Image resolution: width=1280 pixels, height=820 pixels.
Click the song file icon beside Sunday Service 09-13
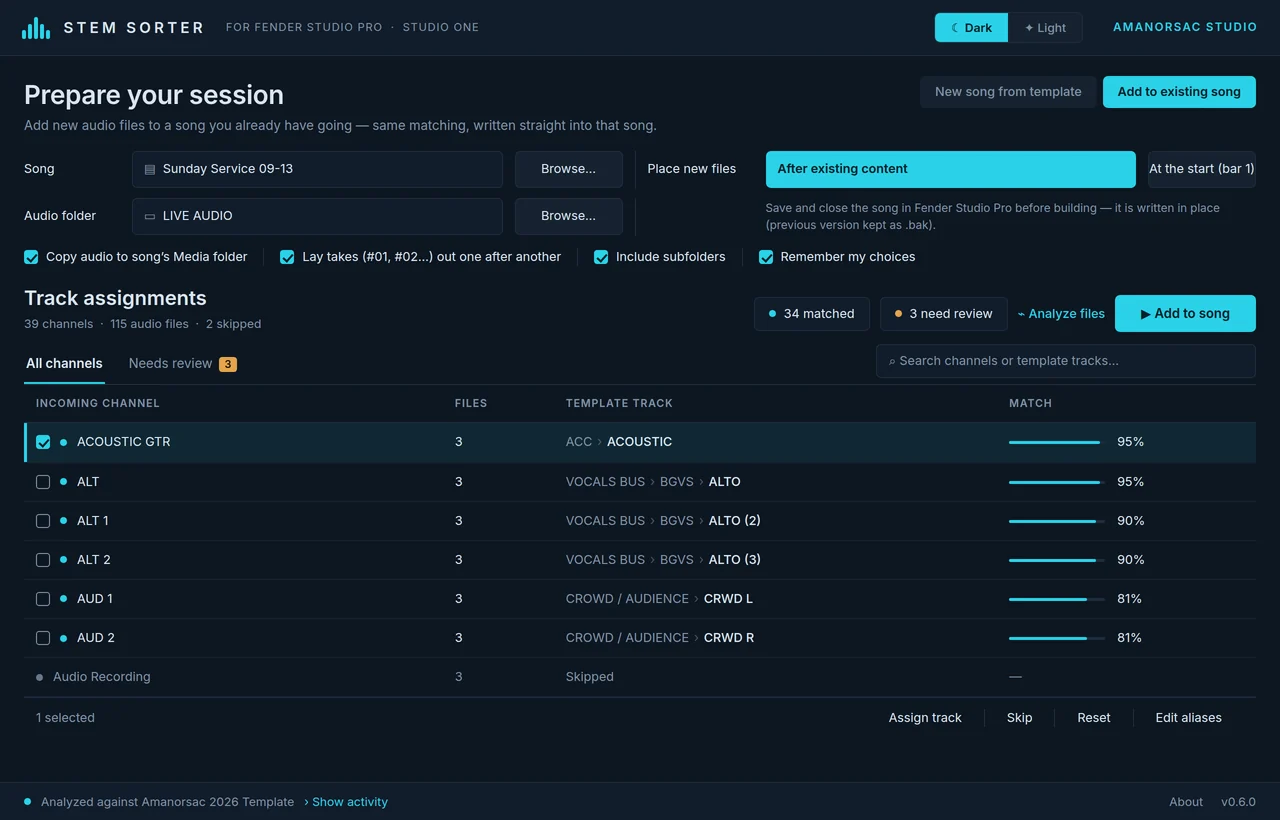tap(150, 169)
